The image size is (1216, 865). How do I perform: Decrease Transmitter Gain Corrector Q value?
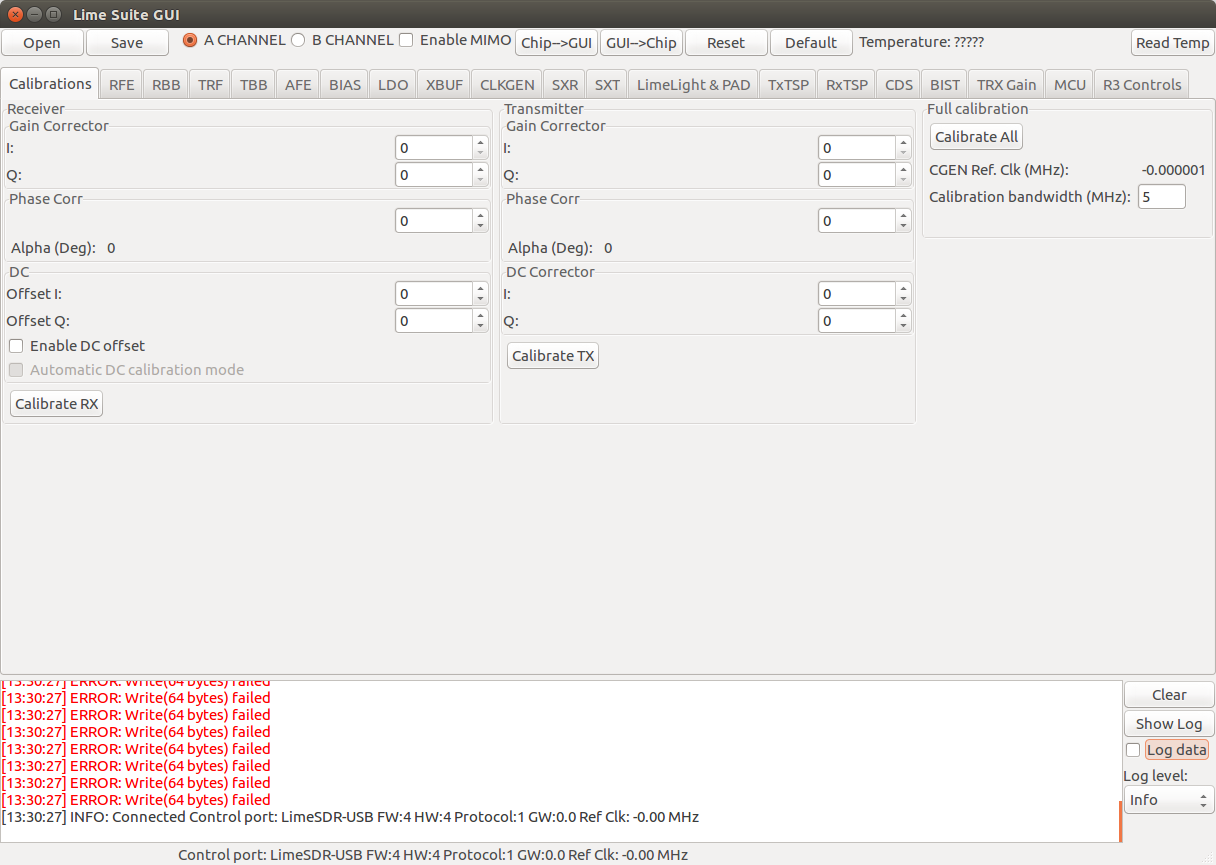click(904, 181)
